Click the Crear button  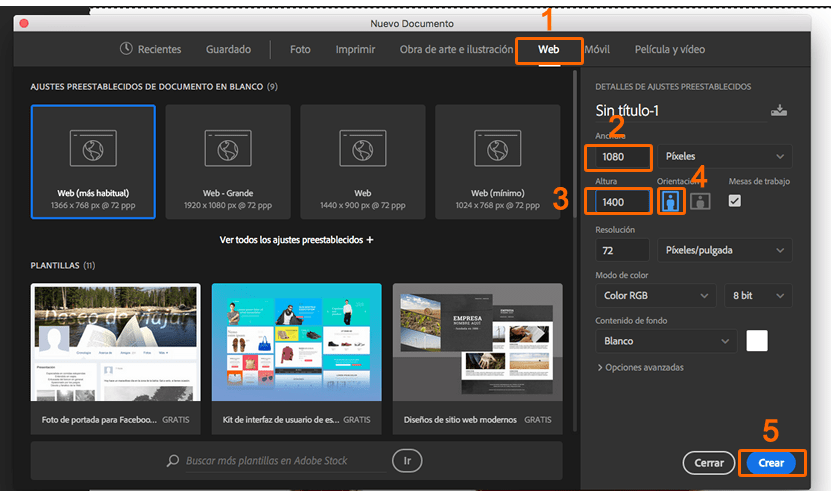(x=771, y=463)
